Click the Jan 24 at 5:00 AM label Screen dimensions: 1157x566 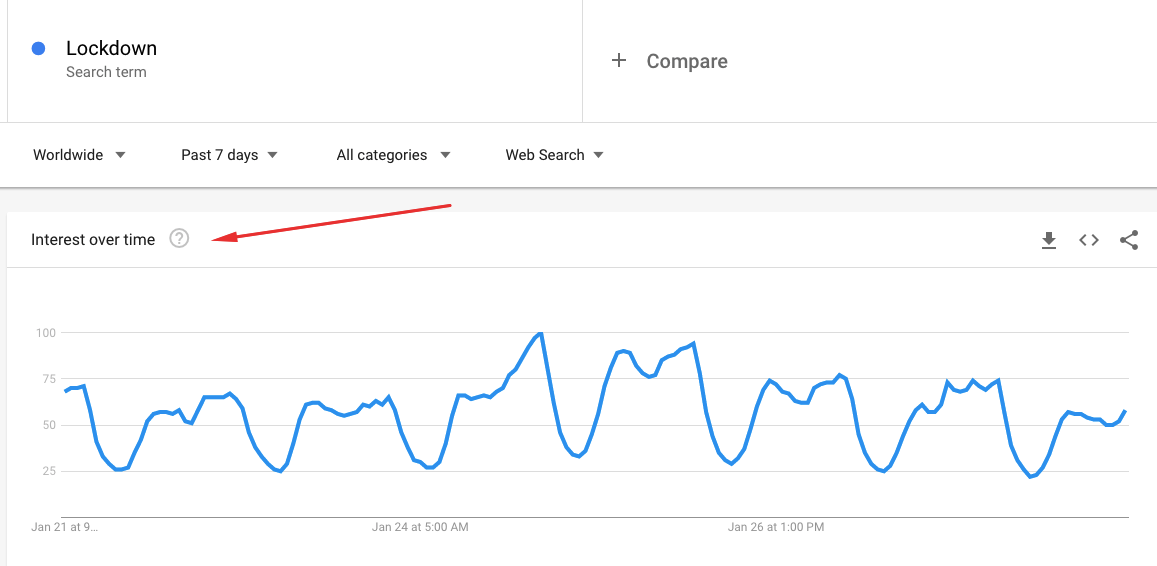pyautogui.click(x=420, y=526)
